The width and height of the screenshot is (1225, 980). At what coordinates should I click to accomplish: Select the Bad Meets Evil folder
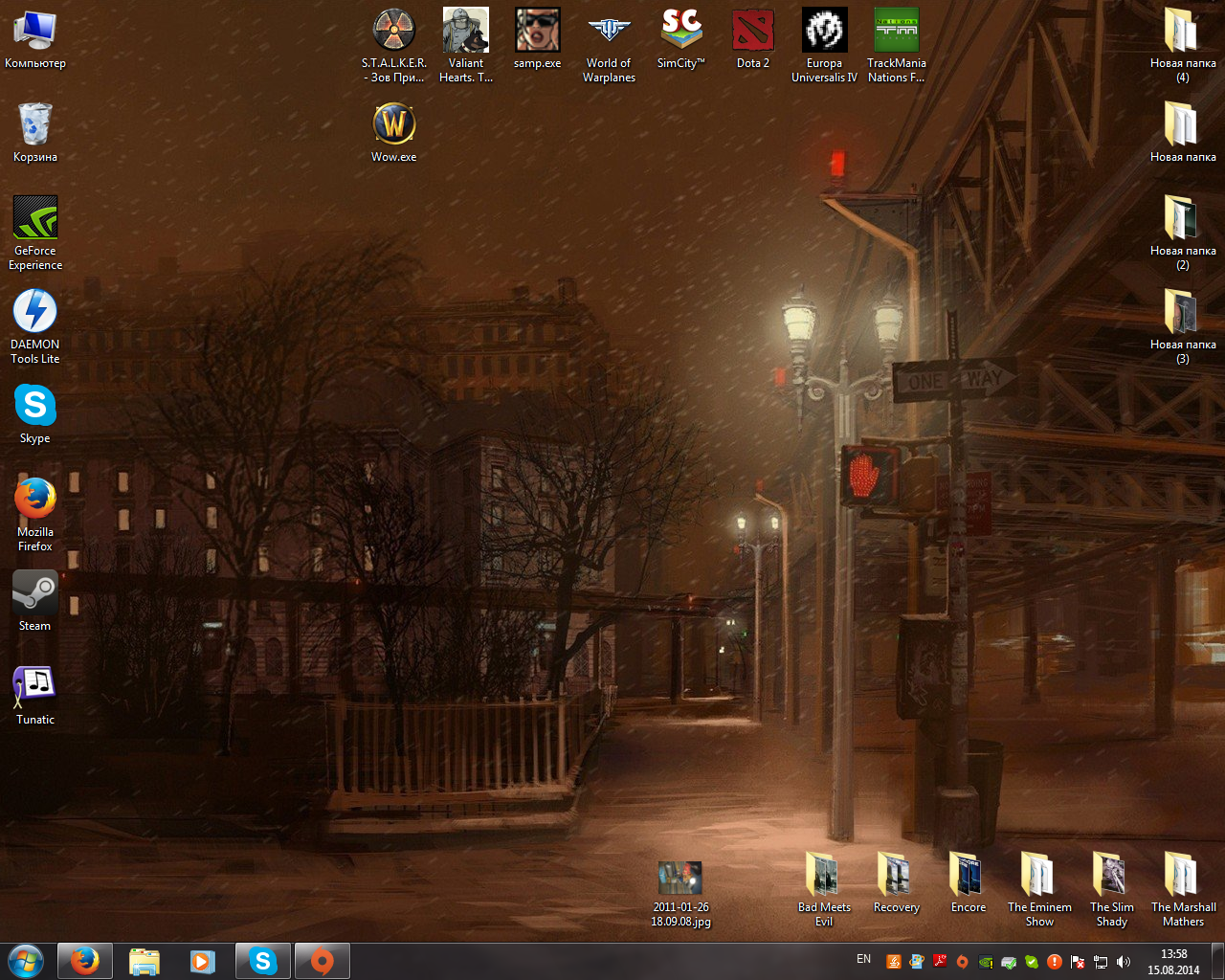pyautogui.click(x=825, y=890)
